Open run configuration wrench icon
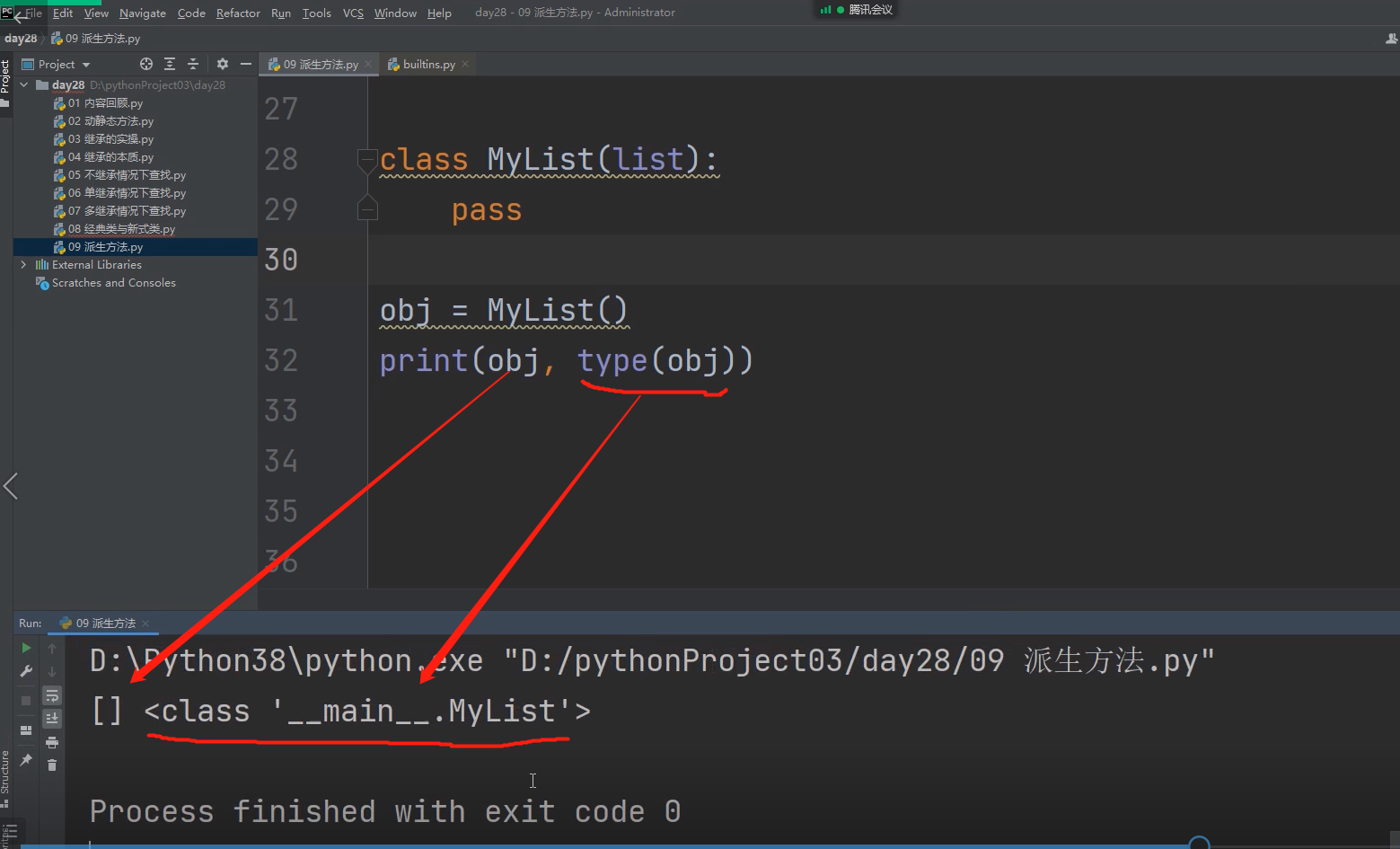 [26, 671]
